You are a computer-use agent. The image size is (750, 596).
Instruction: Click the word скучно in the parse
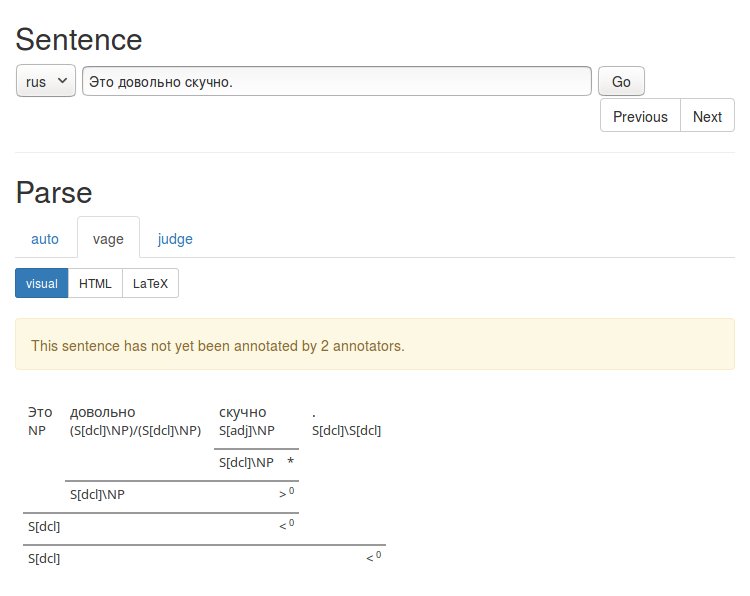tap(243, 412)
